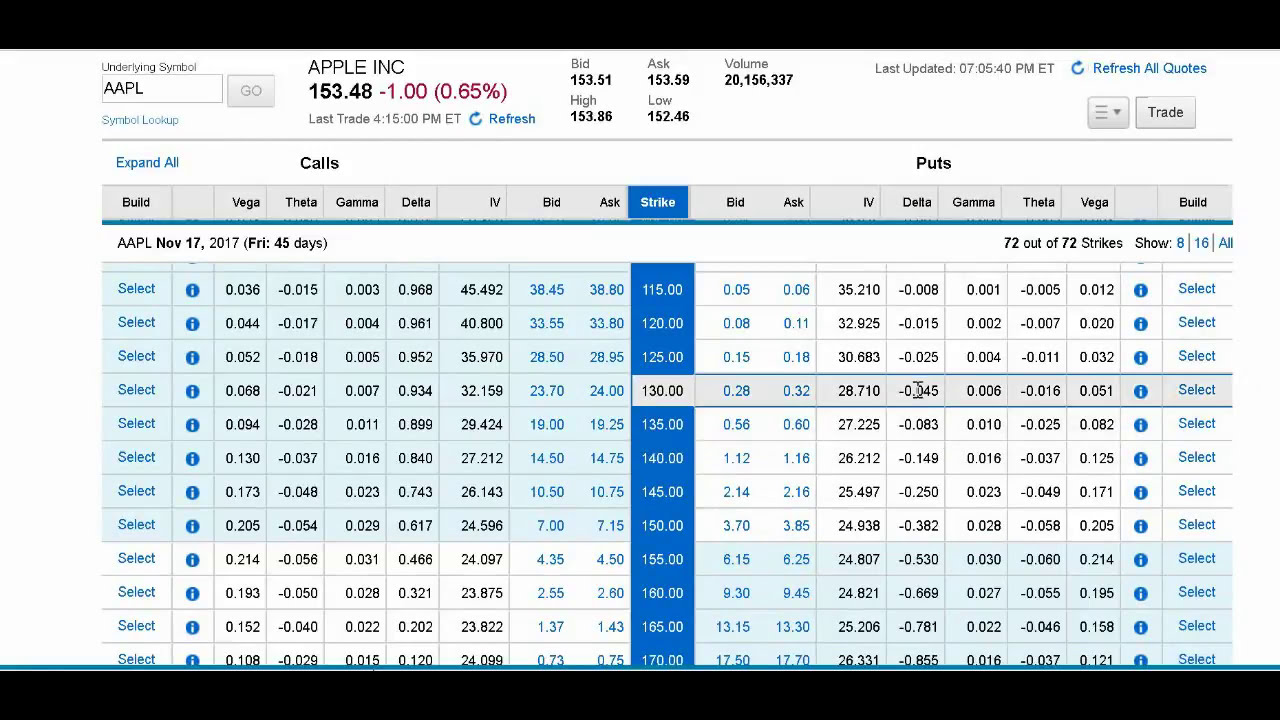Viewport: 1280px width, 720px height.
Task: Click call ask 2.60 at 160.00 strike
Action: 610,593
